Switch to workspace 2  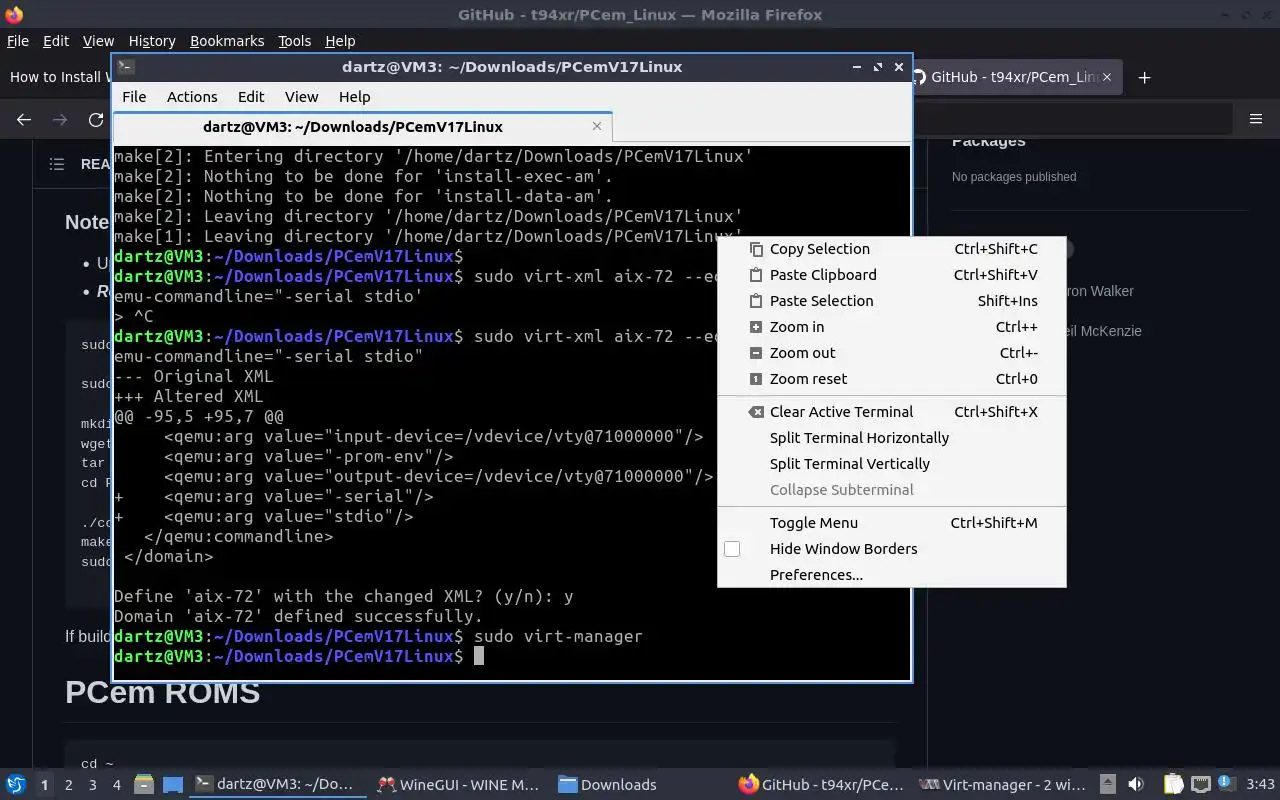68,785
